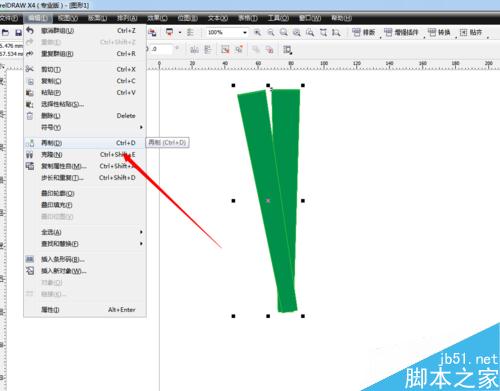Expand the 全选(A) select all submenu
The width and height of the screenshot is (500, 391).
point(85,232)
